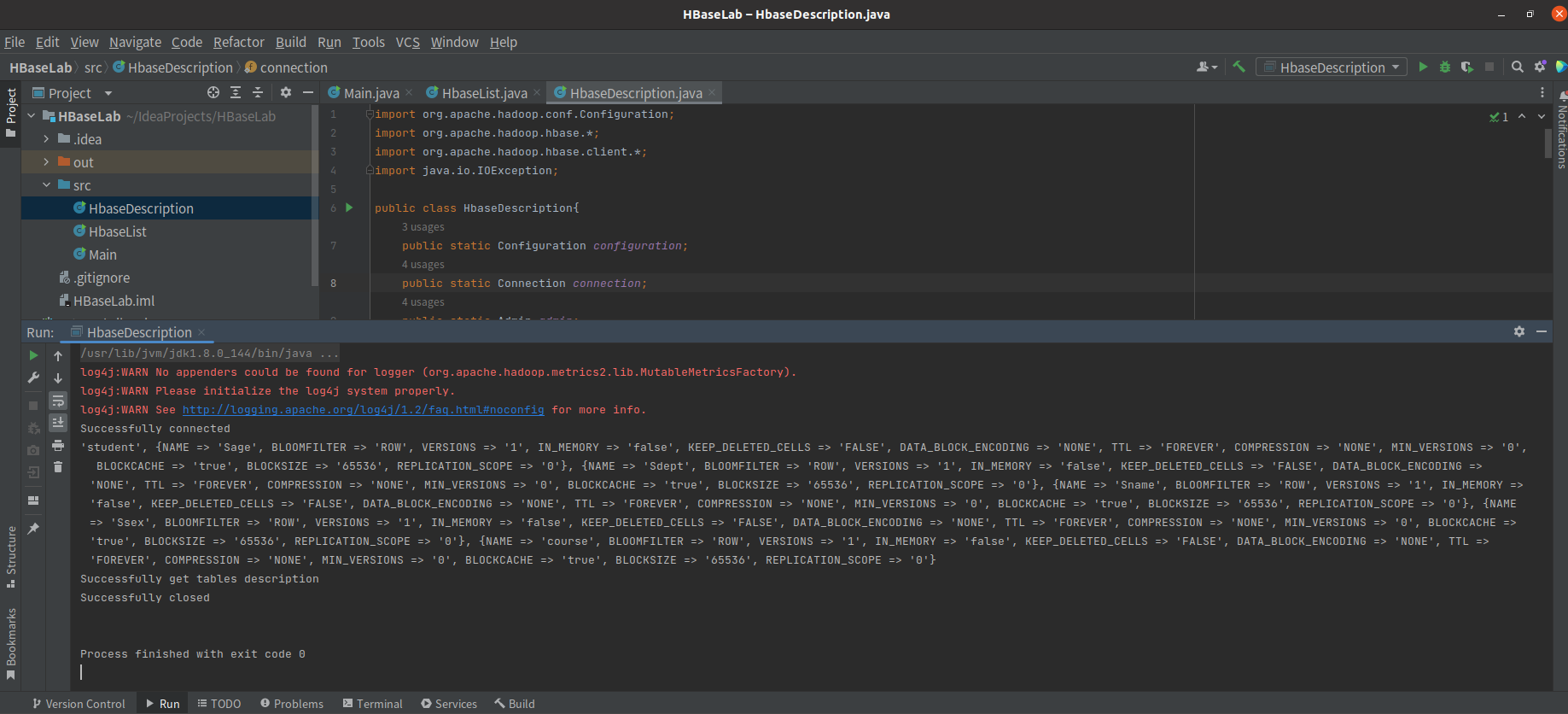Open the HbaseDescription run configuration dropdown
Viewport: 1568px width, 714px height.
[x=1331, y=67]
